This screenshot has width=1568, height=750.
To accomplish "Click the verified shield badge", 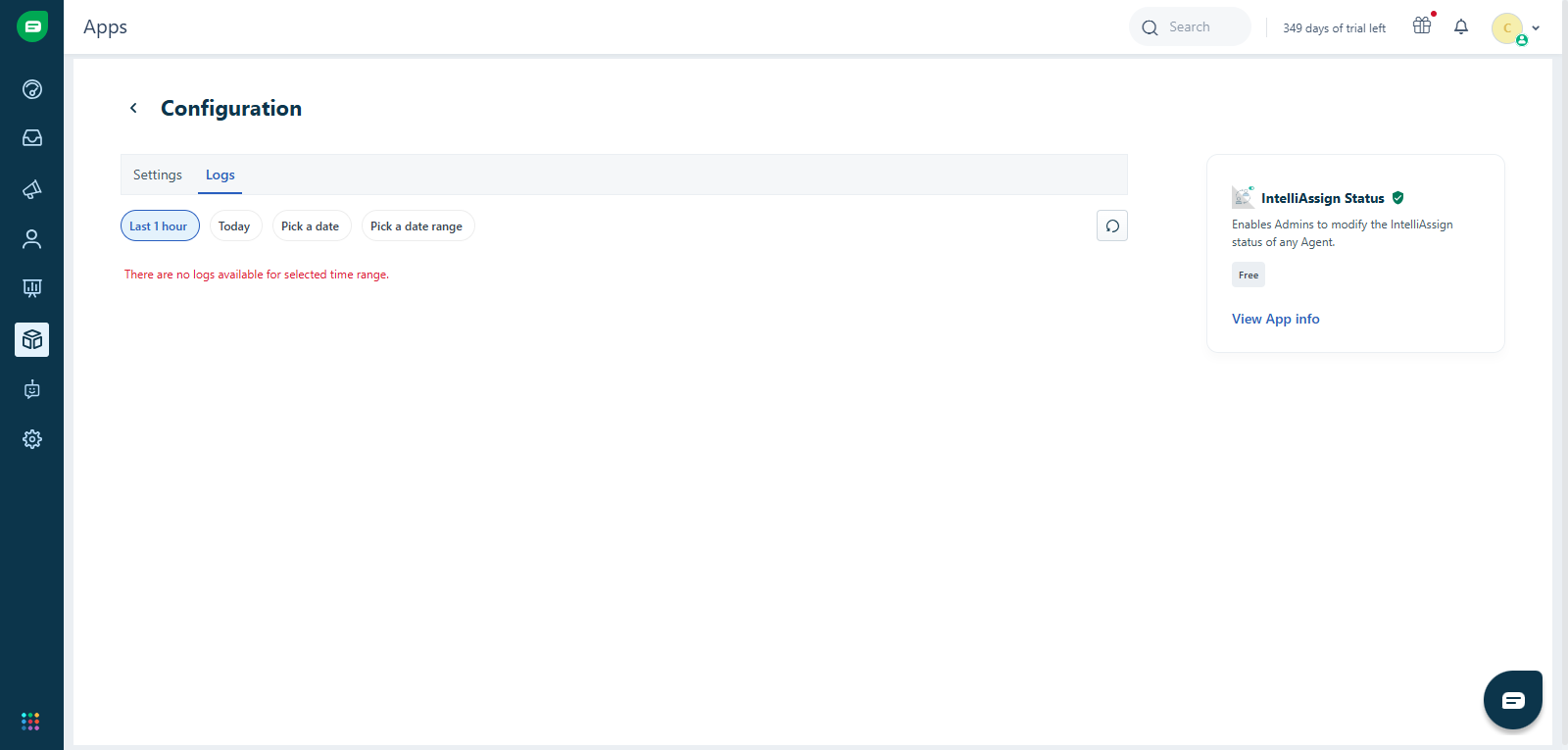I will 1398,198.
